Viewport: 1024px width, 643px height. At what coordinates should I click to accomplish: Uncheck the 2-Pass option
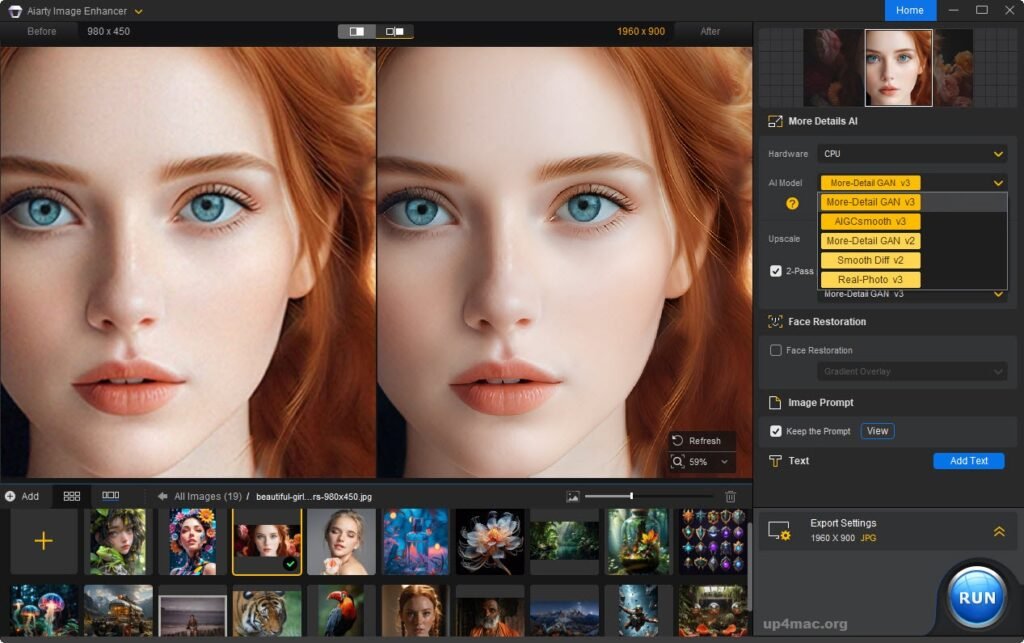pyautogui.click(x=775, y=269)
